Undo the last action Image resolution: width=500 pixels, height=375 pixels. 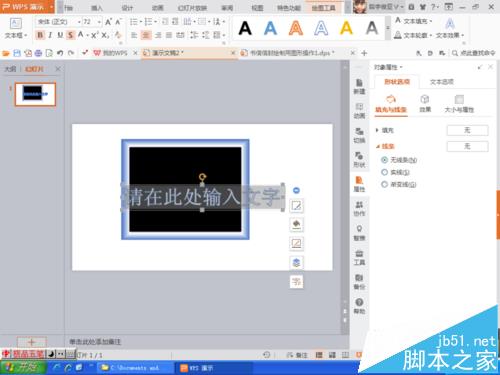tap(60, 53)
